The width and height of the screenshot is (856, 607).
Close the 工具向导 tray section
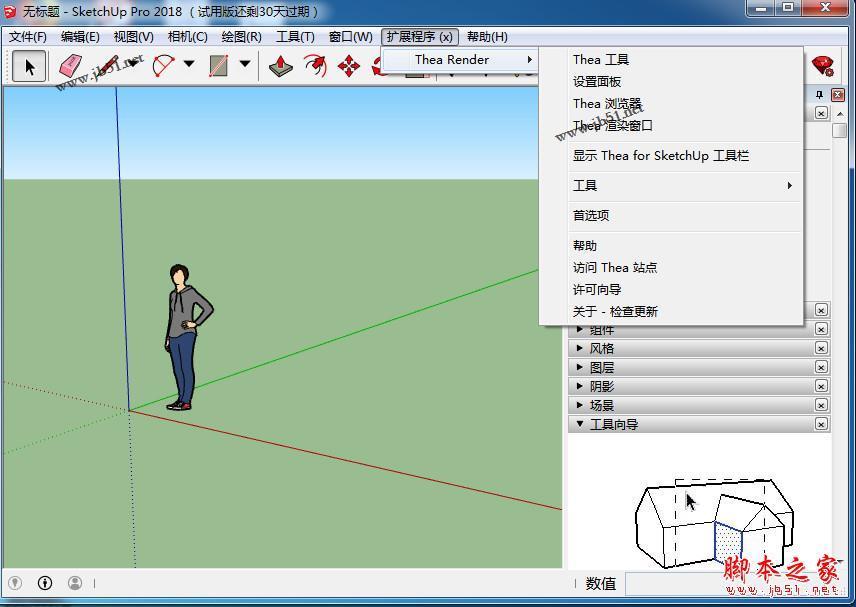(x=821, y=424)
